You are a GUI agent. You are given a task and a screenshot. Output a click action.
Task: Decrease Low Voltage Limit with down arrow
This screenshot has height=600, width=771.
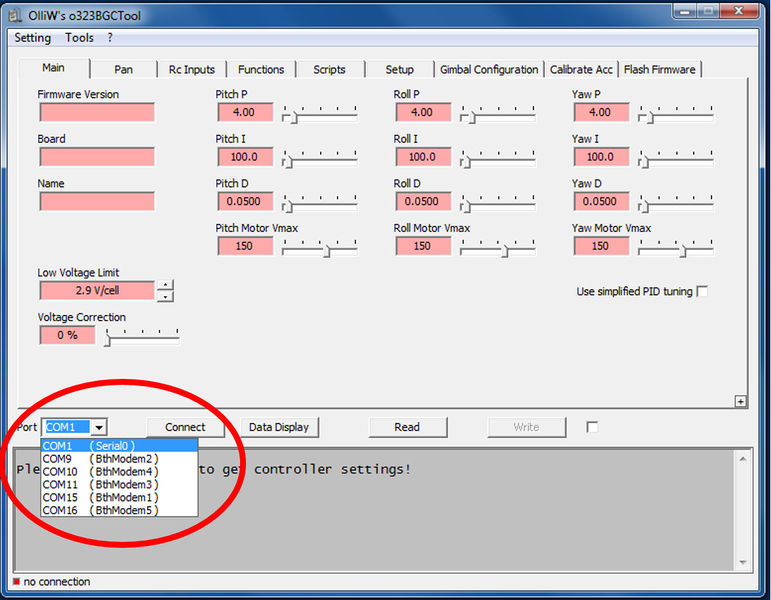coord(166,296)
